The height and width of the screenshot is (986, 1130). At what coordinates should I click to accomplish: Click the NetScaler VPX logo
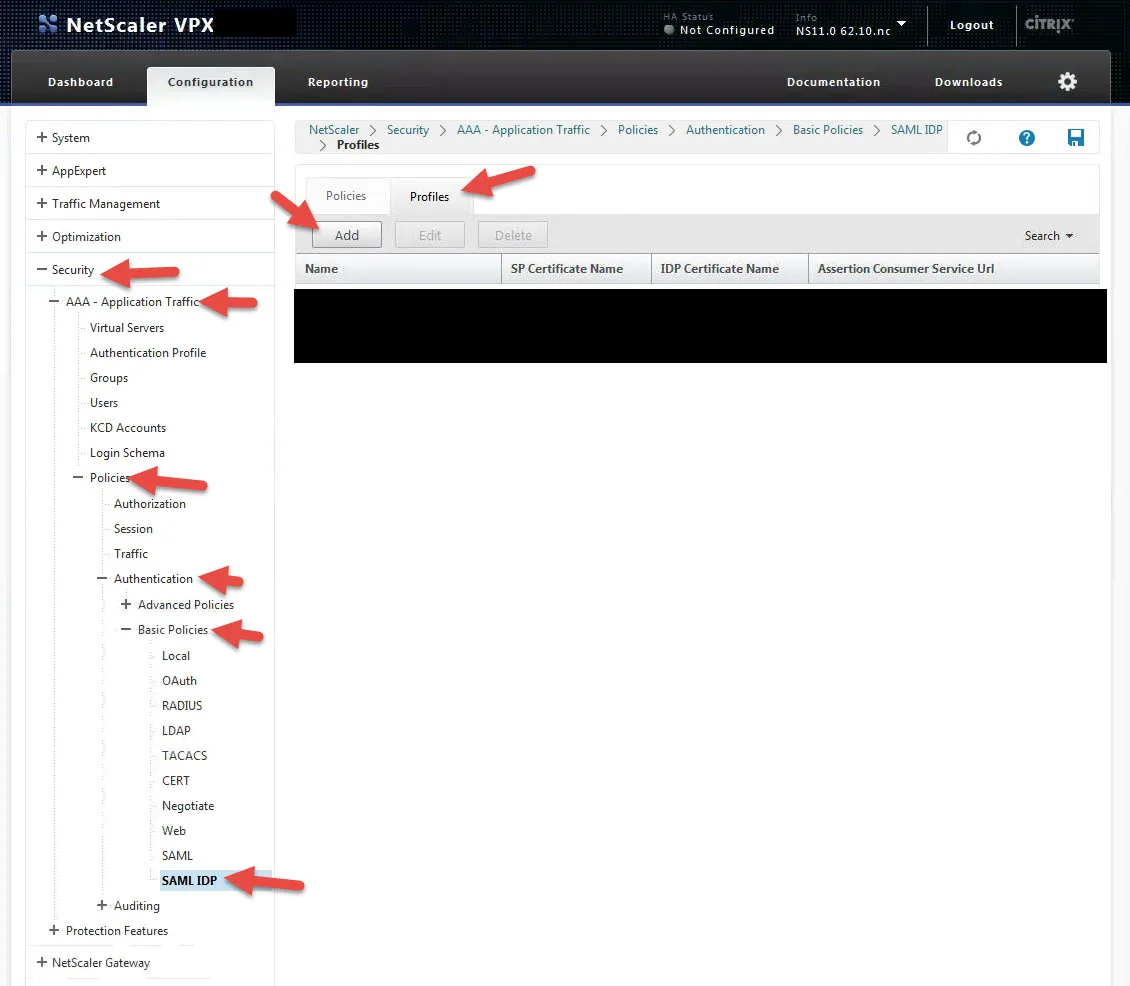coord(127,25)
